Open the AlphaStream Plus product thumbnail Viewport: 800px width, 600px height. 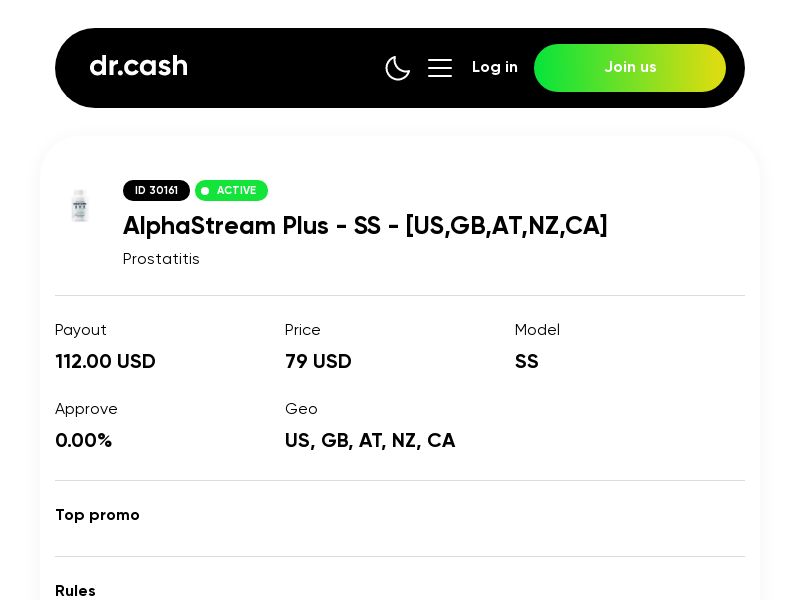pyautogui.click(x=80, y=206)
